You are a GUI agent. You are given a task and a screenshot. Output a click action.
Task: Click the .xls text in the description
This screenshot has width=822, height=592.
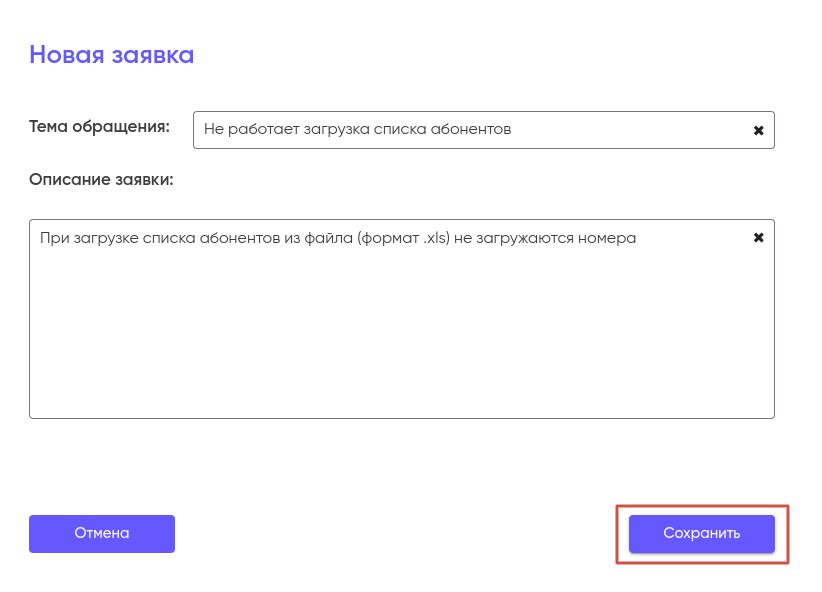point(435,239)
